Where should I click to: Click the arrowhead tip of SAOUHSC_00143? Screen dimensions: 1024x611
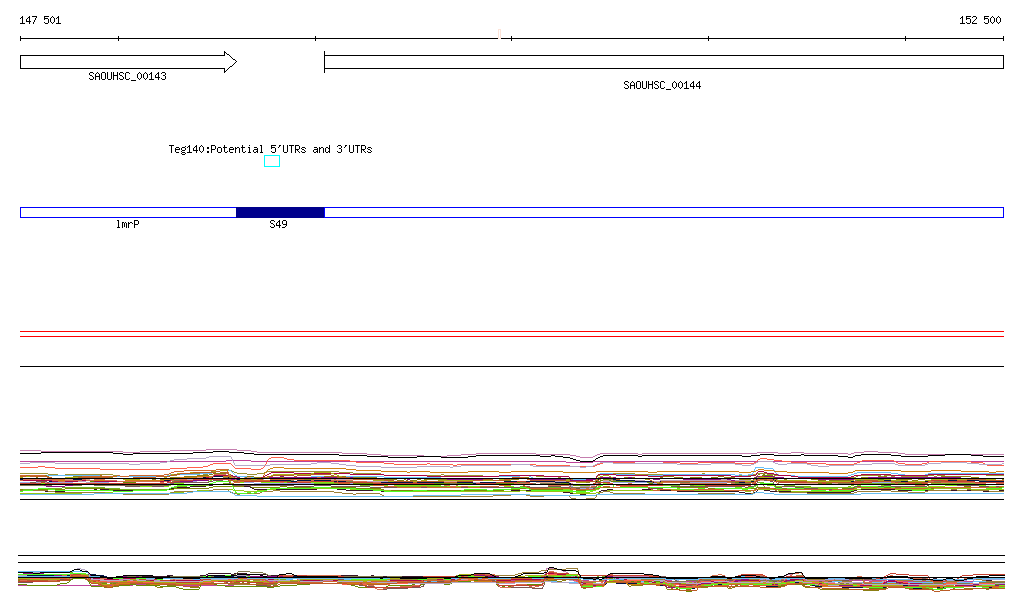233,62
